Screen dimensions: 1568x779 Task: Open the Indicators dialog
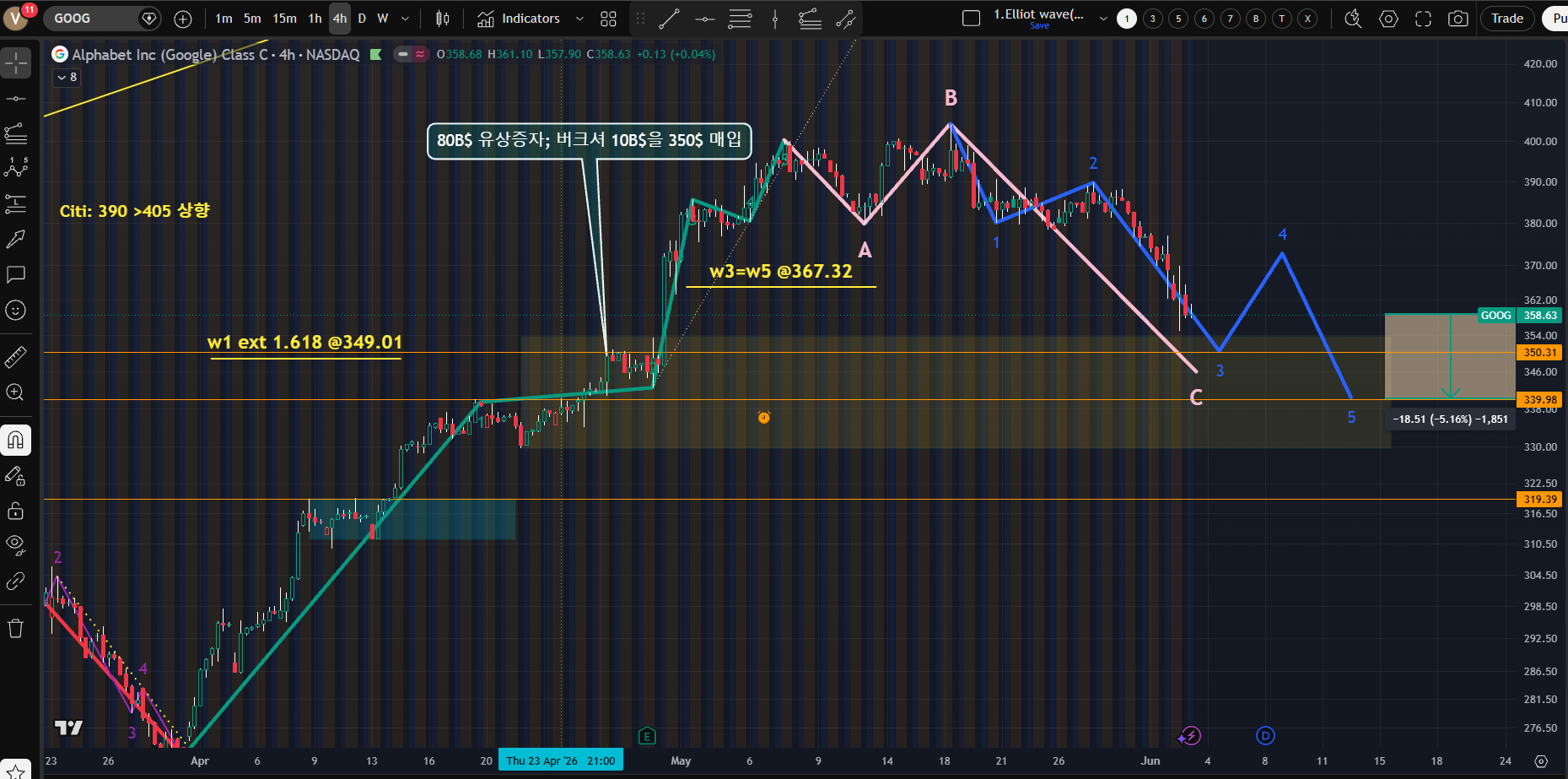pyautogui.click(x=519, y=19)
